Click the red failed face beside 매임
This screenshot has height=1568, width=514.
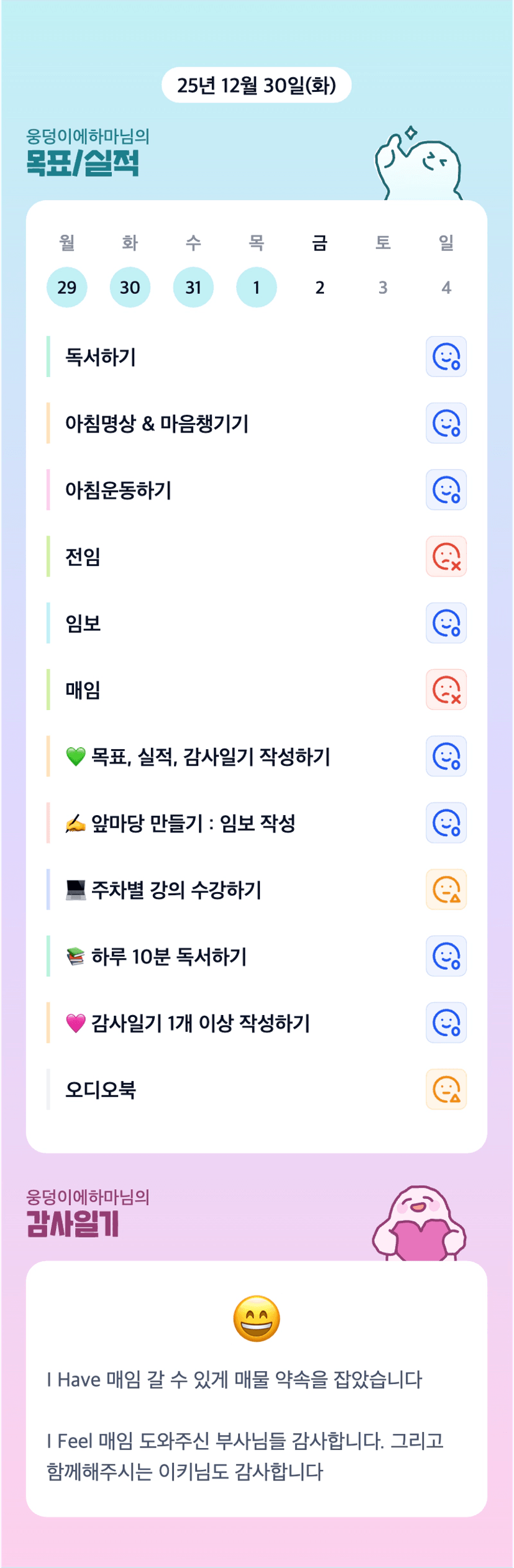click(446, 690)
